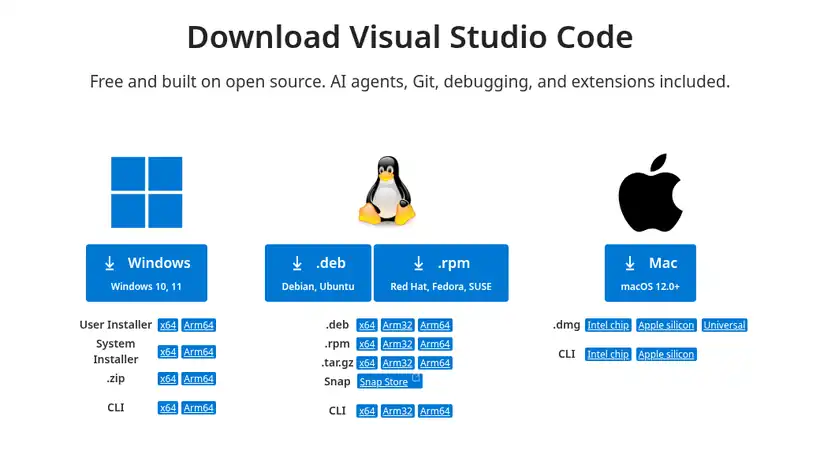The width and height of the screenshot is (820, 461).
Task: Download Windows CLI x64
Action: pos(168,408)
